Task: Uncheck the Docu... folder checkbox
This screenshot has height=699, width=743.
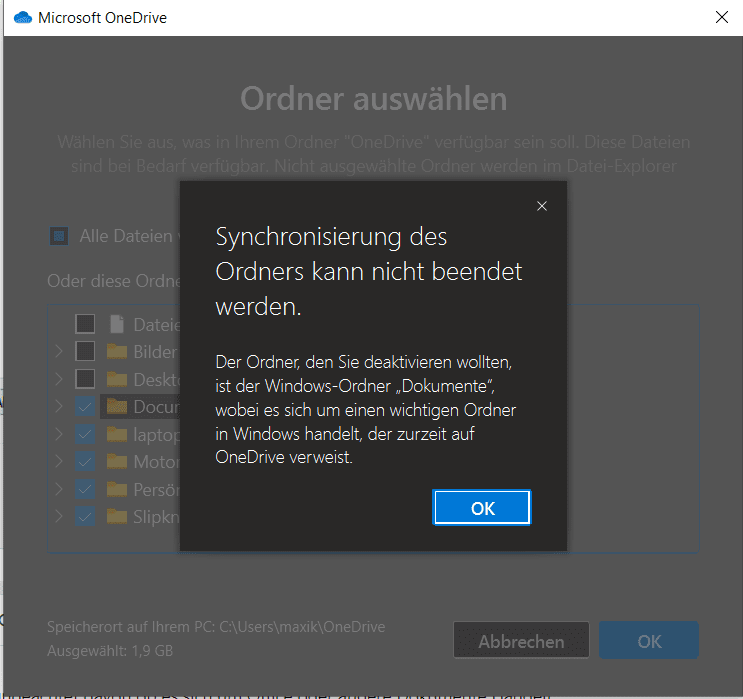Action: [85, 407]
